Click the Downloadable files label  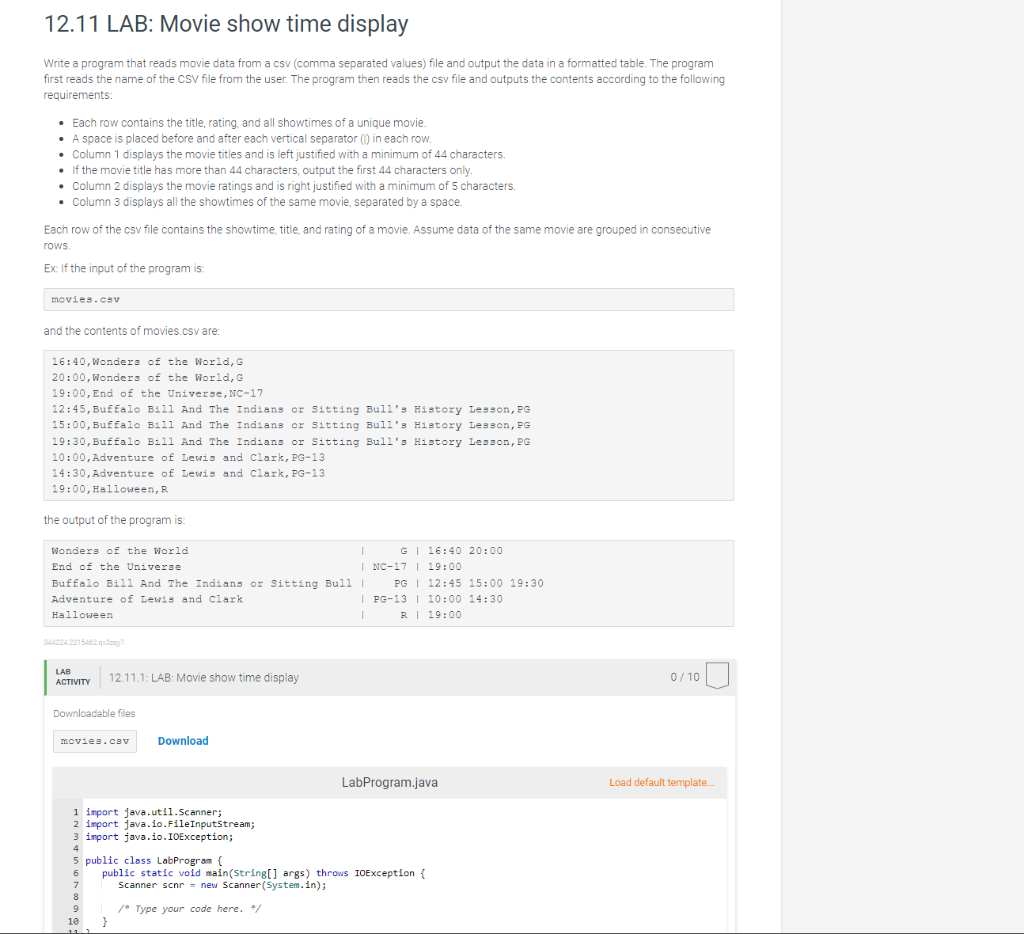pyautogui.click(x=93, y=713)
